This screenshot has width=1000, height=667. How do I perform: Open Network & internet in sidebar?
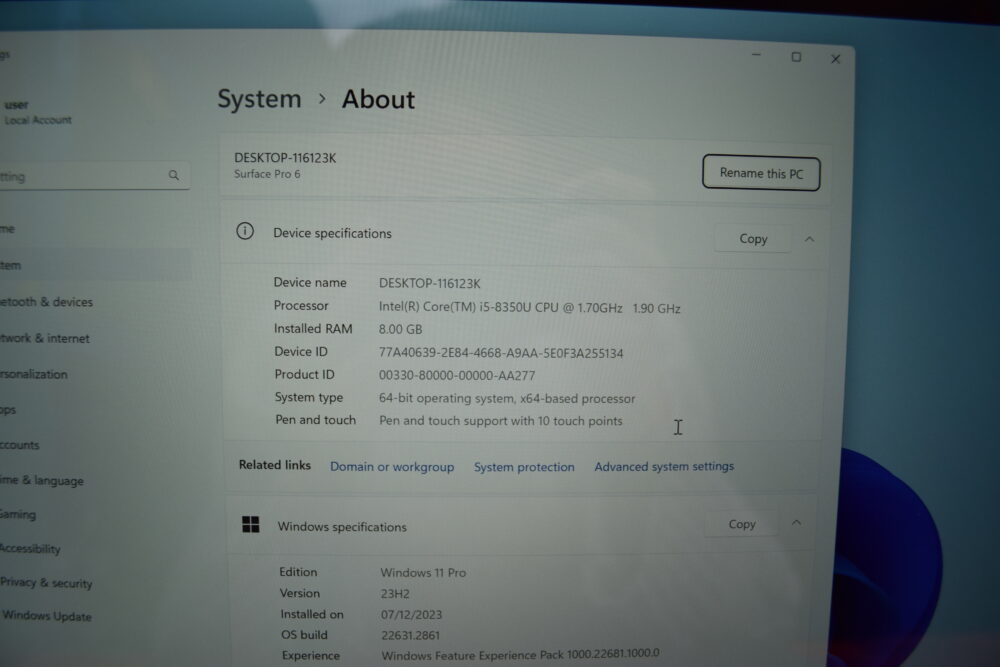pos(45,338)
